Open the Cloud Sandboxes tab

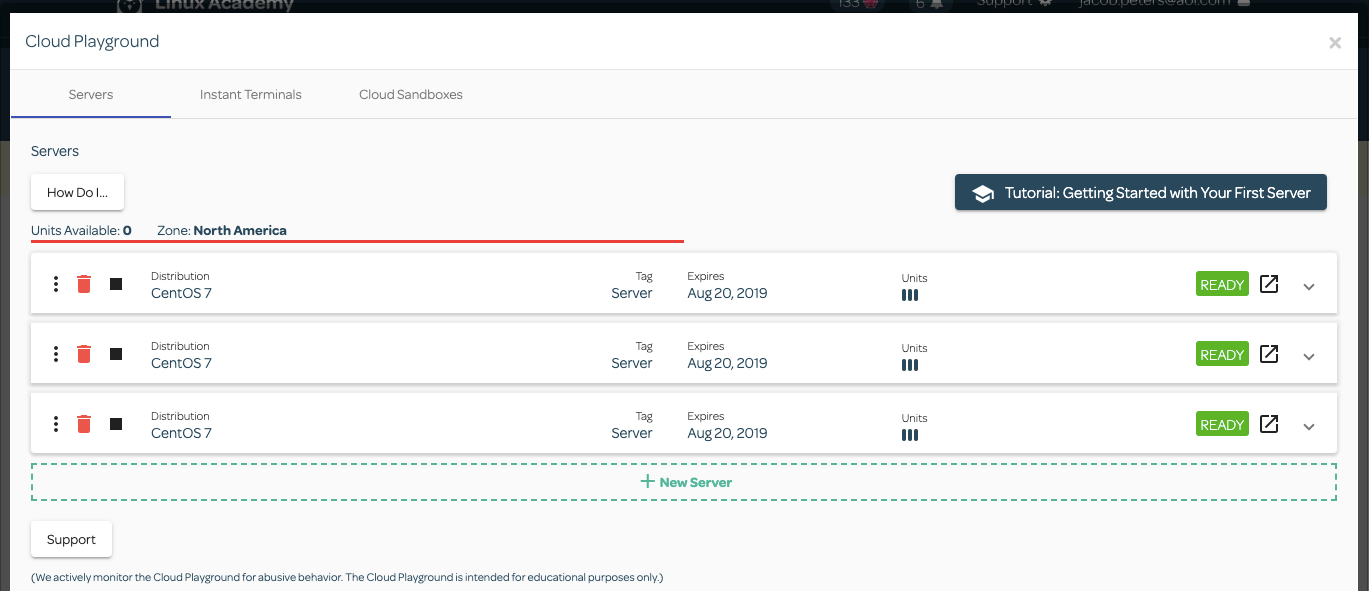(410, 94)
